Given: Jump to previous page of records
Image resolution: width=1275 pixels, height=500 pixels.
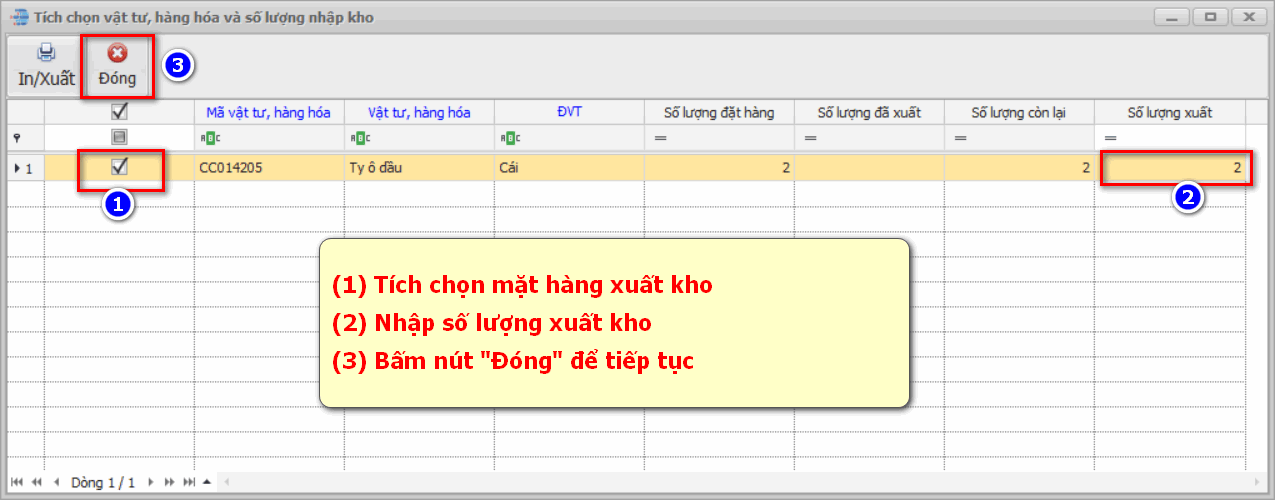Looking at the screenshot, I should tap(37, 482).
